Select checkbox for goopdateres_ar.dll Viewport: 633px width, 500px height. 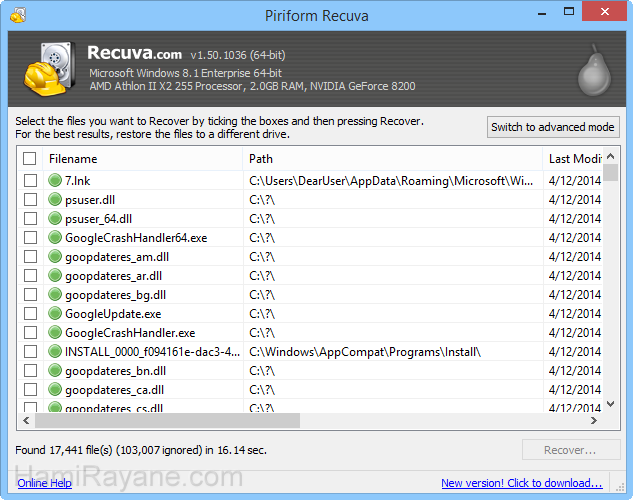tap(30, 275)
